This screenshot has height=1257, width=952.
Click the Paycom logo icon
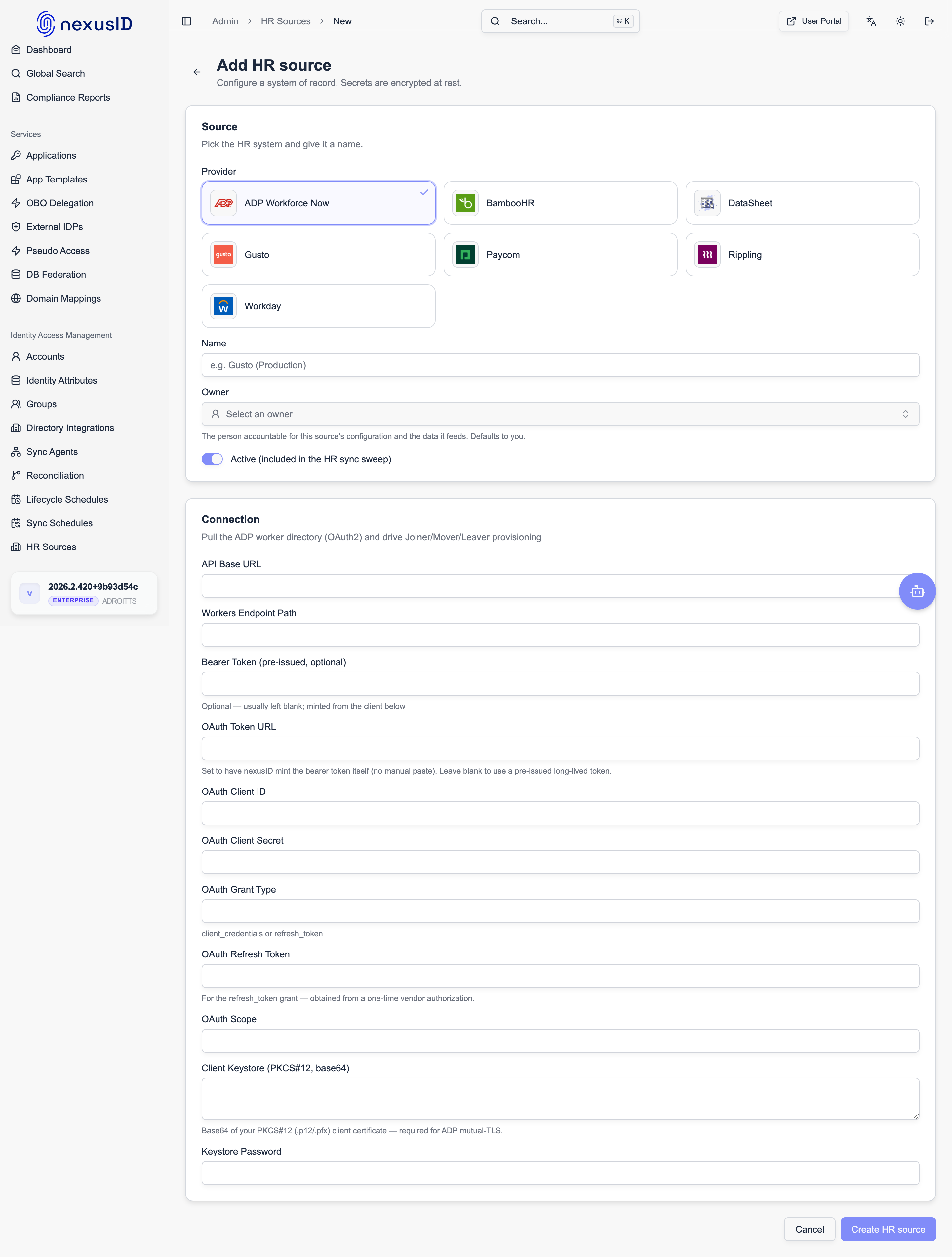465,255
